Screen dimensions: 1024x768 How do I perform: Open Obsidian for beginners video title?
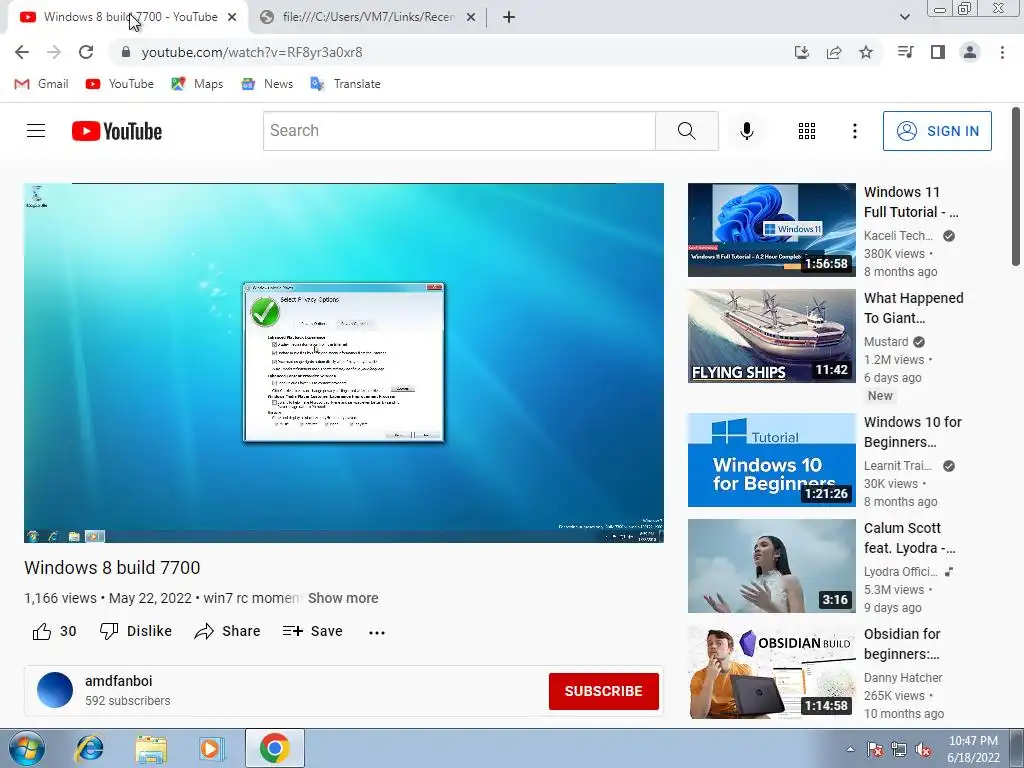pos(902,644)
